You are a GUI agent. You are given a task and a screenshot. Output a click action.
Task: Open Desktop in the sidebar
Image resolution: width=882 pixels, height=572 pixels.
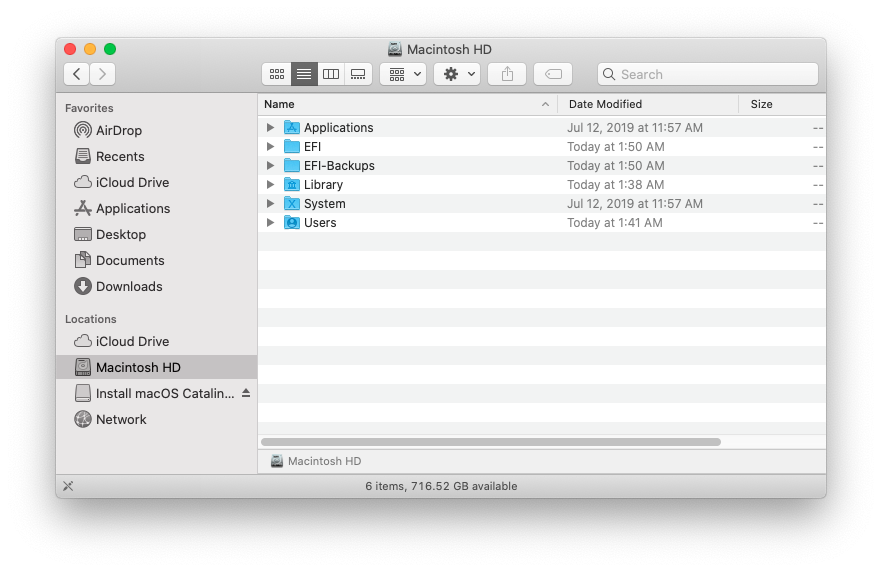156,235
